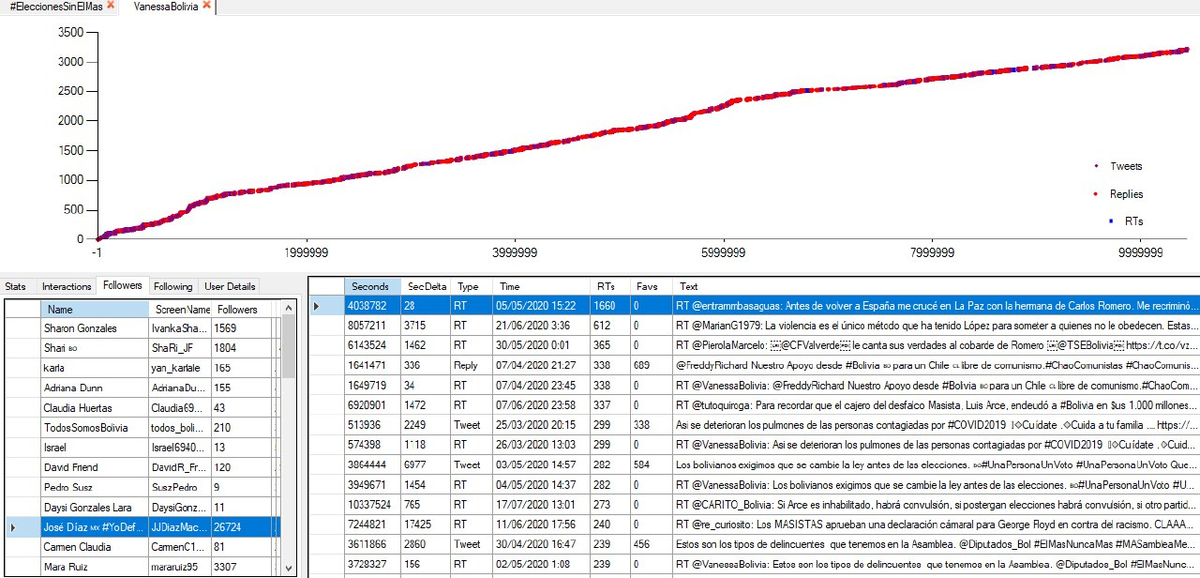
Task: Select retweet of @re_curiosito about MASISTAS
Action: click(x=935, y=524)
